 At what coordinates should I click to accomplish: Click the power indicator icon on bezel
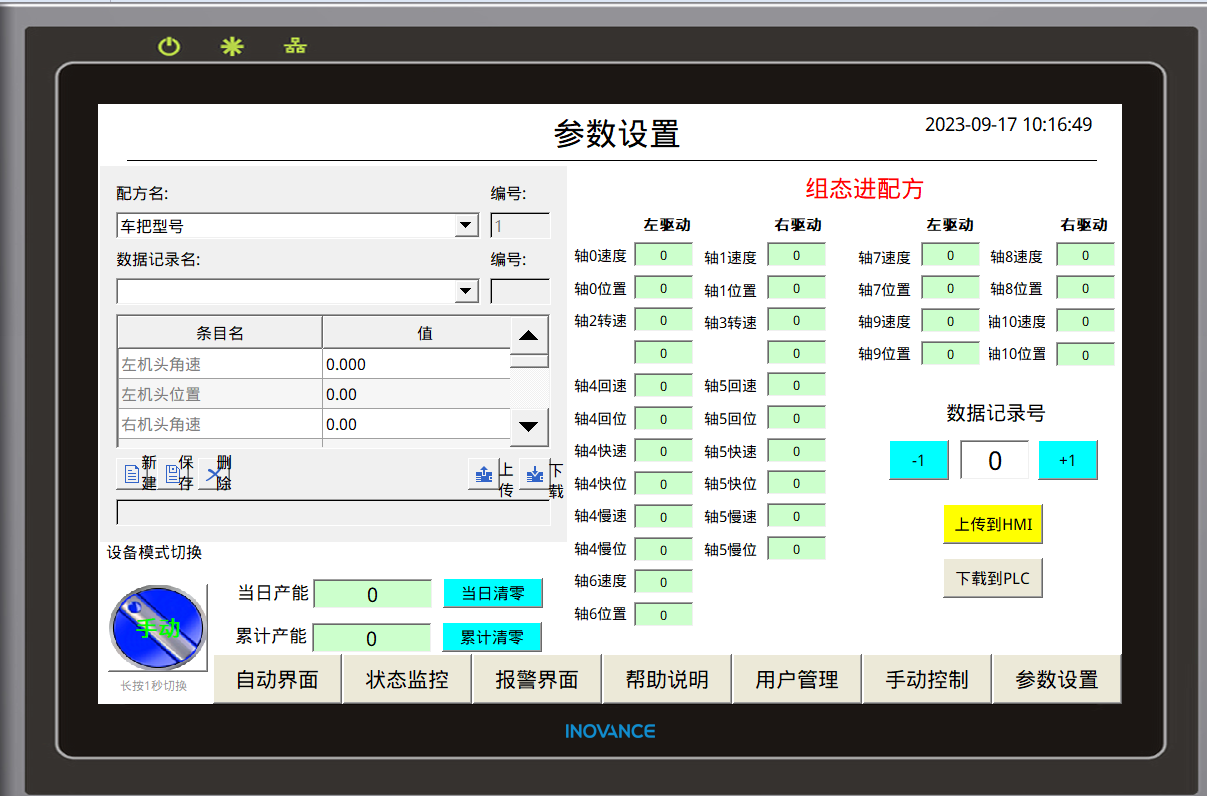point(169,46)
